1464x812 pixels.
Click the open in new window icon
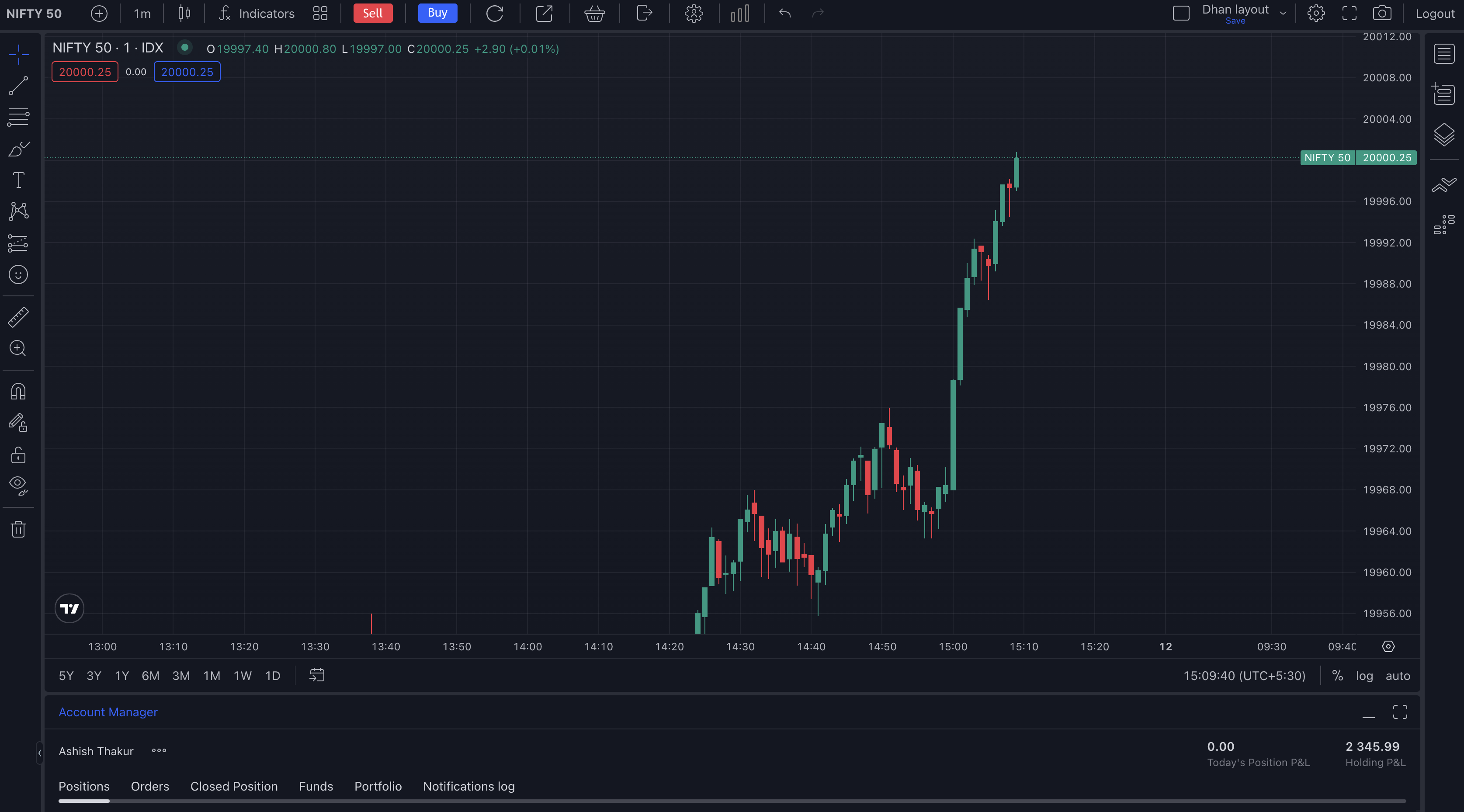pyautogui.click(x=545, y=14)
